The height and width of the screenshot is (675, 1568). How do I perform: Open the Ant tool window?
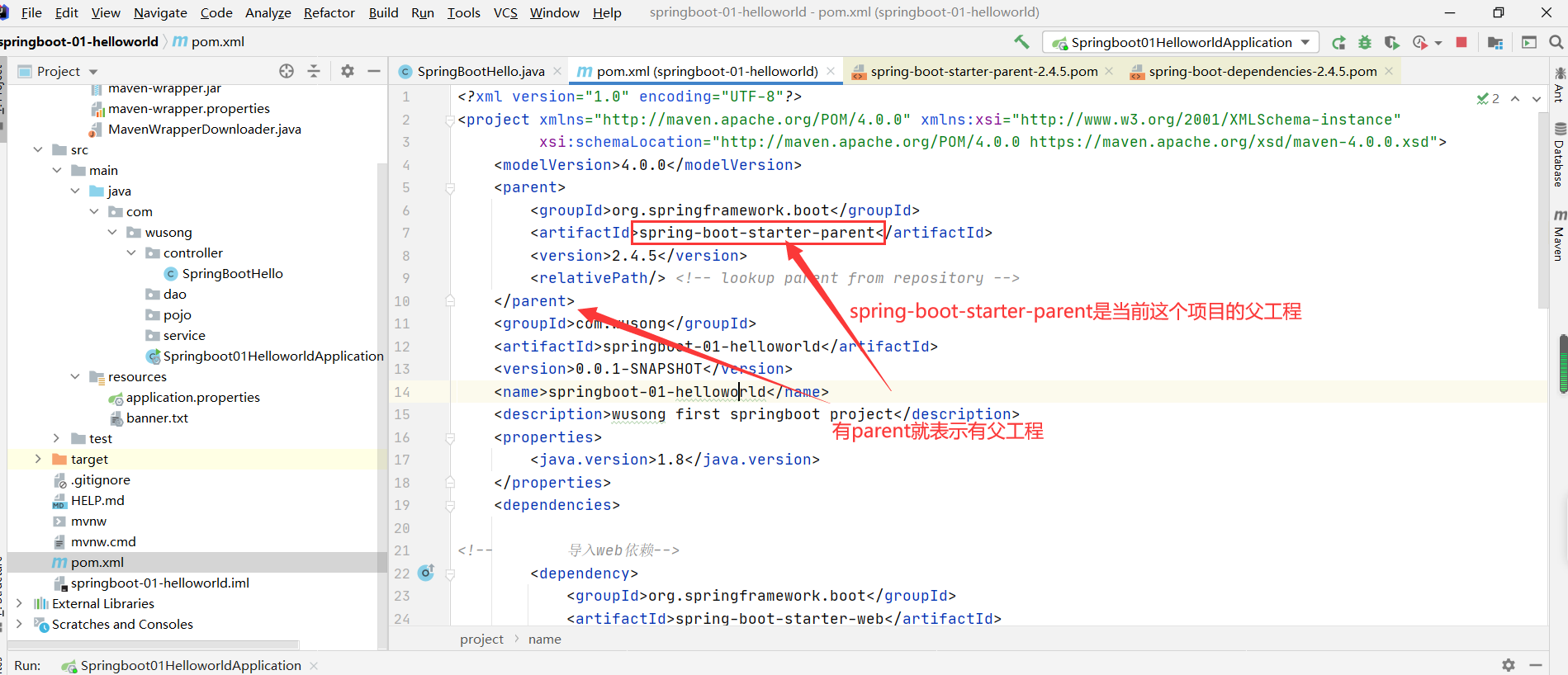(1559, 85)
